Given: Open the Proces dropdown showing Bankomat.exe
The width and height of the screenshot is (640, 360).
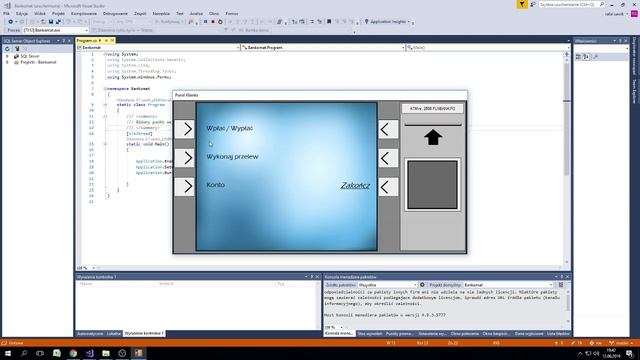Looking at the screenshot, I should [55, 30].
